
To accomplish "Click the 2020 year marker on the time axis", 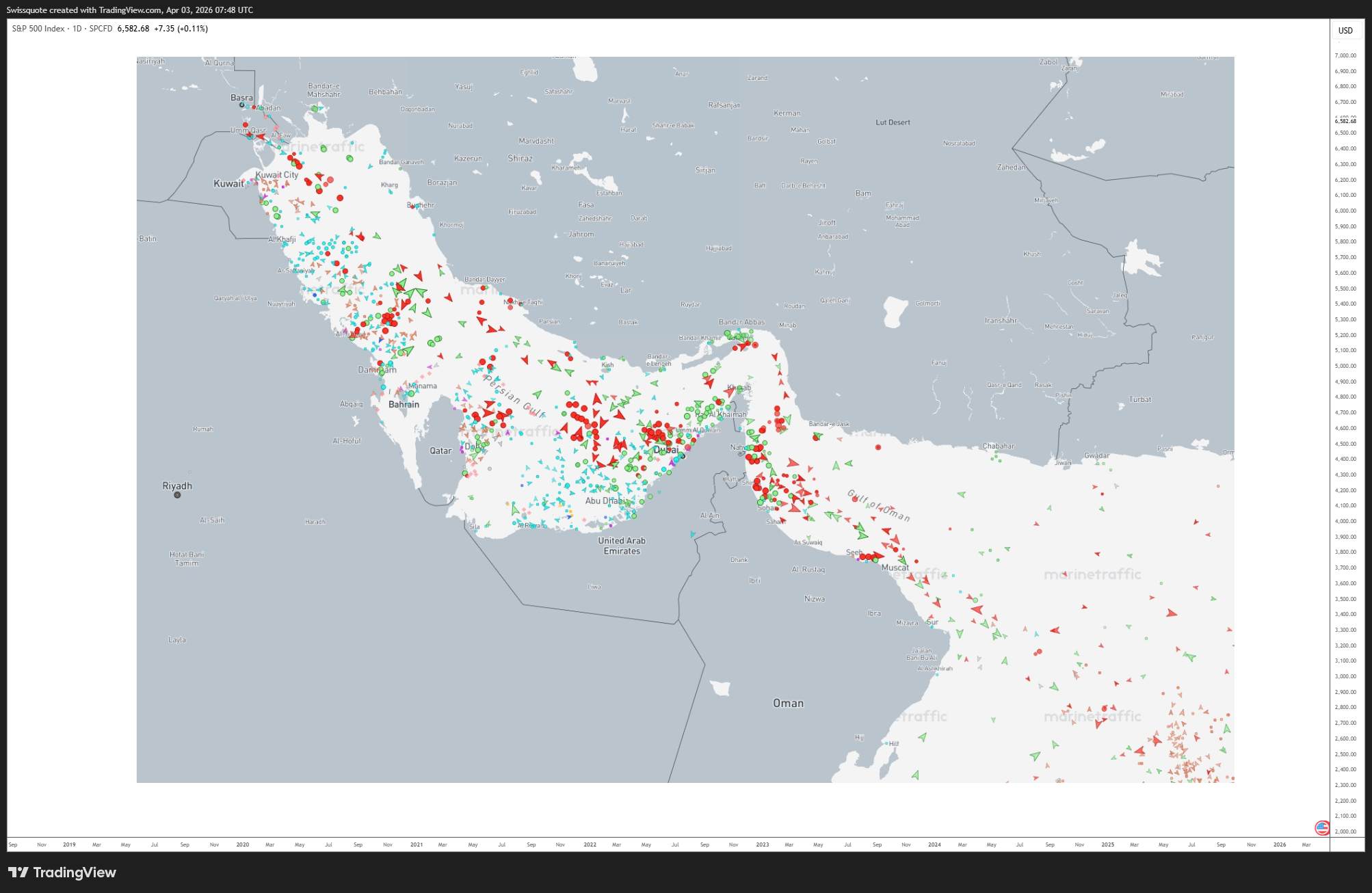I will (x=243, y=844).
